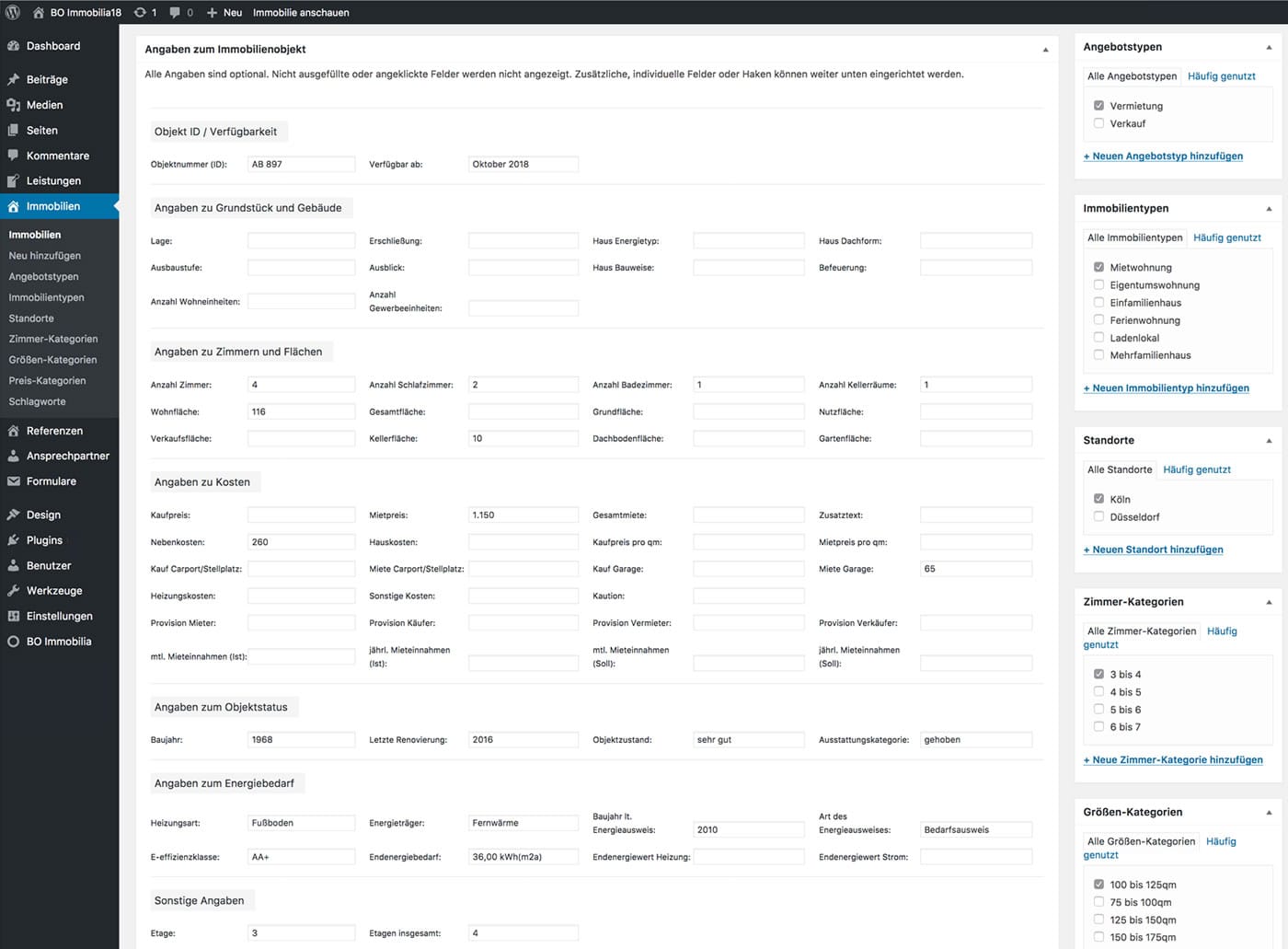The height and width of the screenshot is (949, 1288).
Task: Click the WordPress logo icon
Action: tap(13, 12)
